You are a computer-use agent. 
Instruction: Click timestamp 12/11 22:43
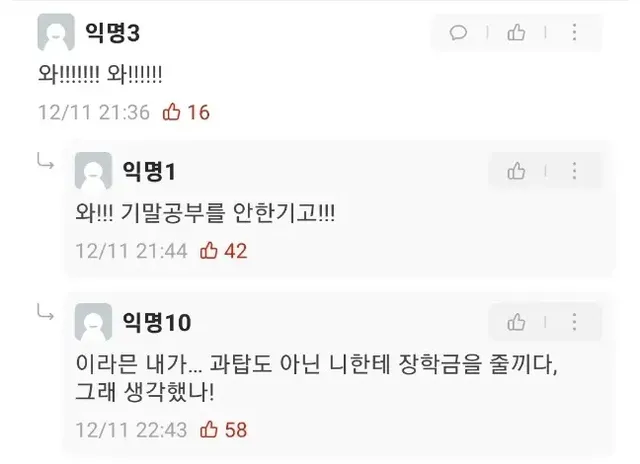(131, 430)
